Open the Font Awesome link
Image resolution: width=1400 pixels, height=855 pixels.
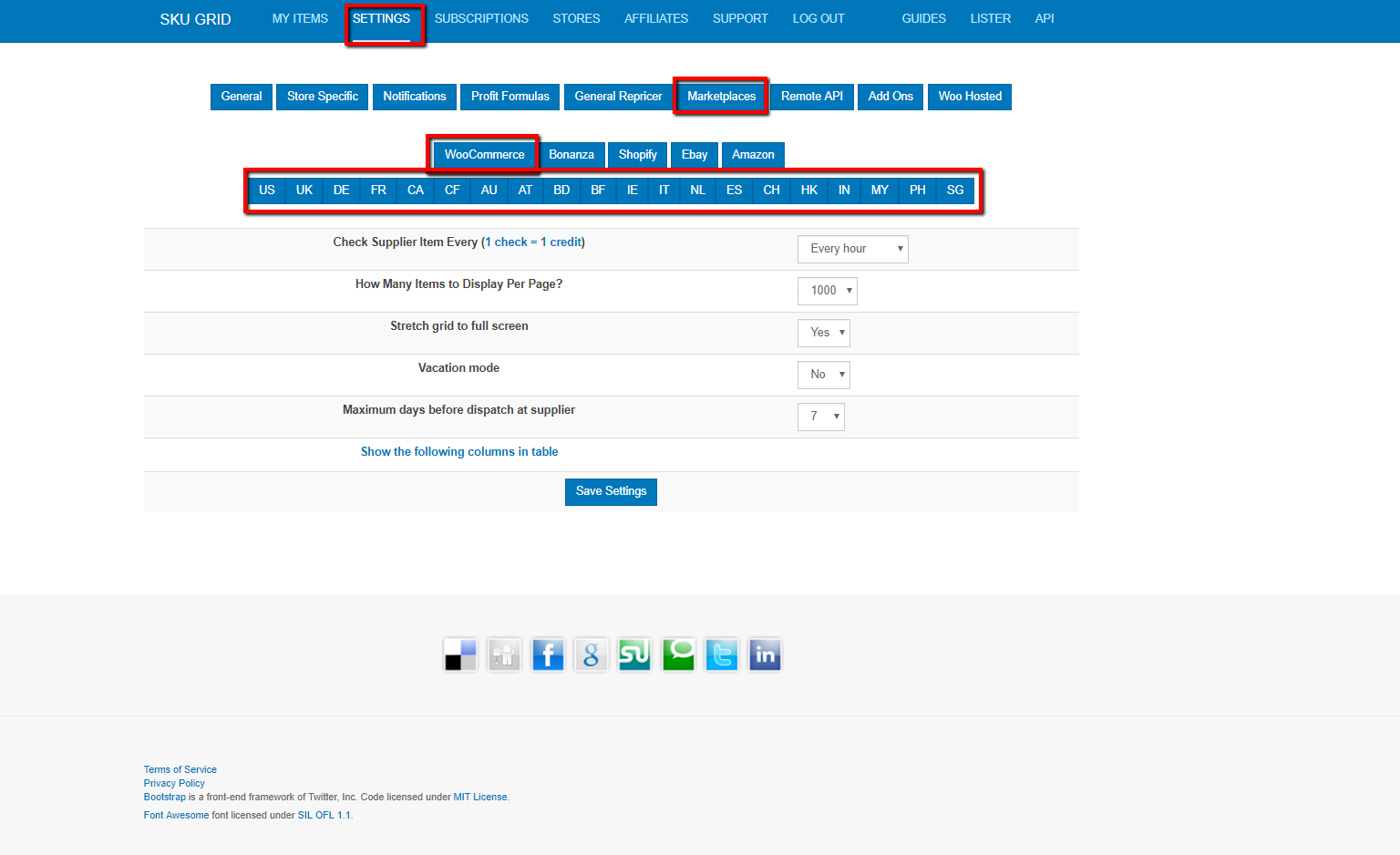point(177,815)
